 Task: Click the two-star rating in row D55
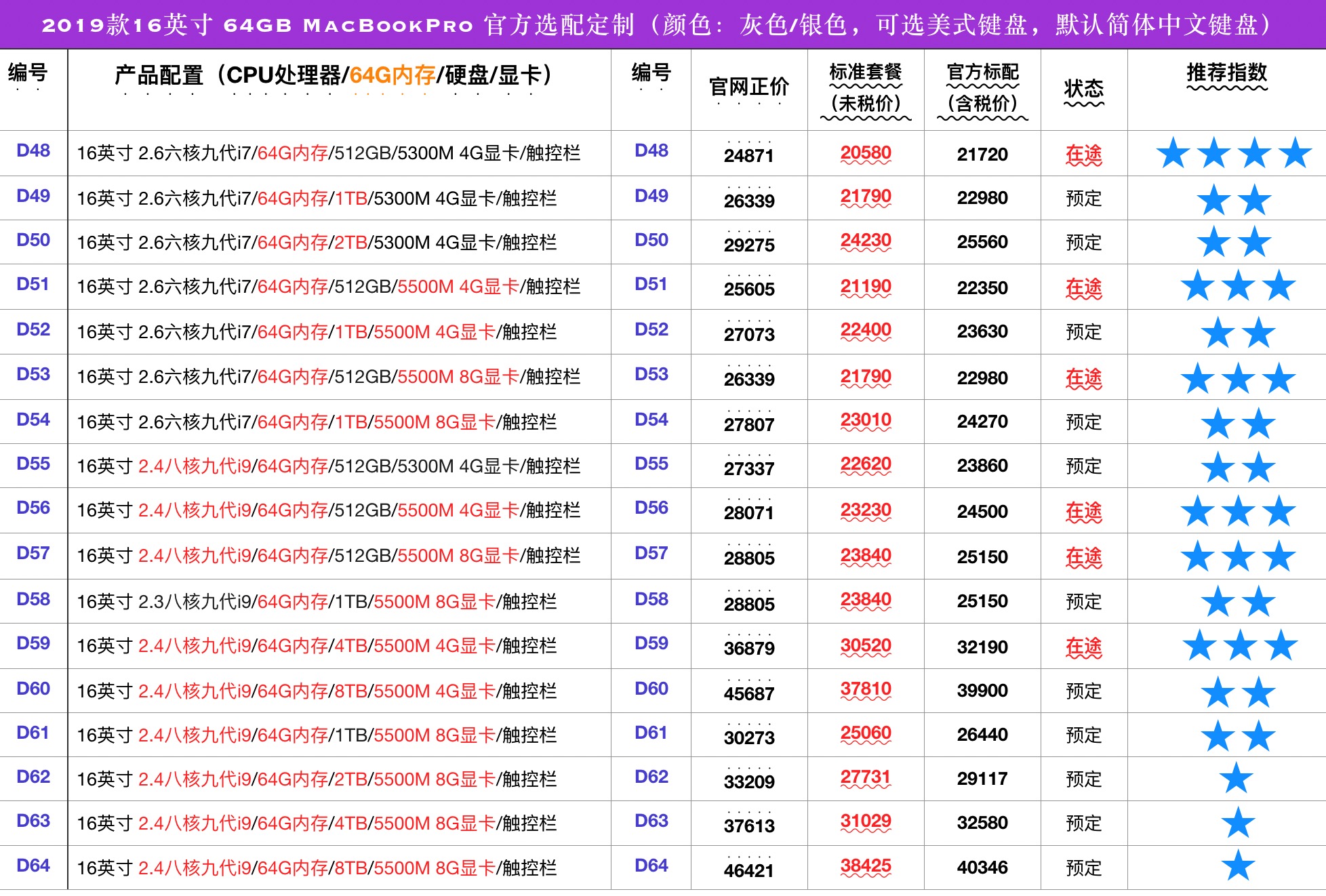[1239, 467]
